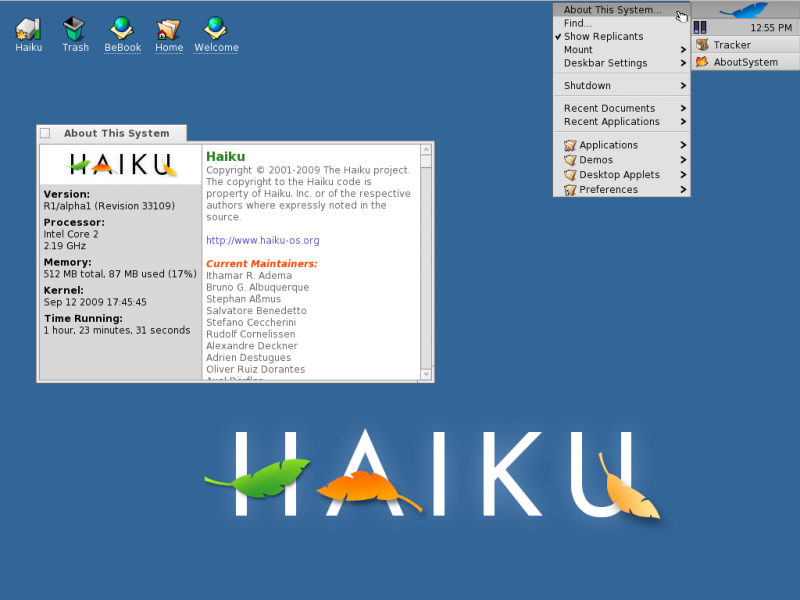
Task: Click maintainer name Adrien Destugues
Action: tap(248, 358)
